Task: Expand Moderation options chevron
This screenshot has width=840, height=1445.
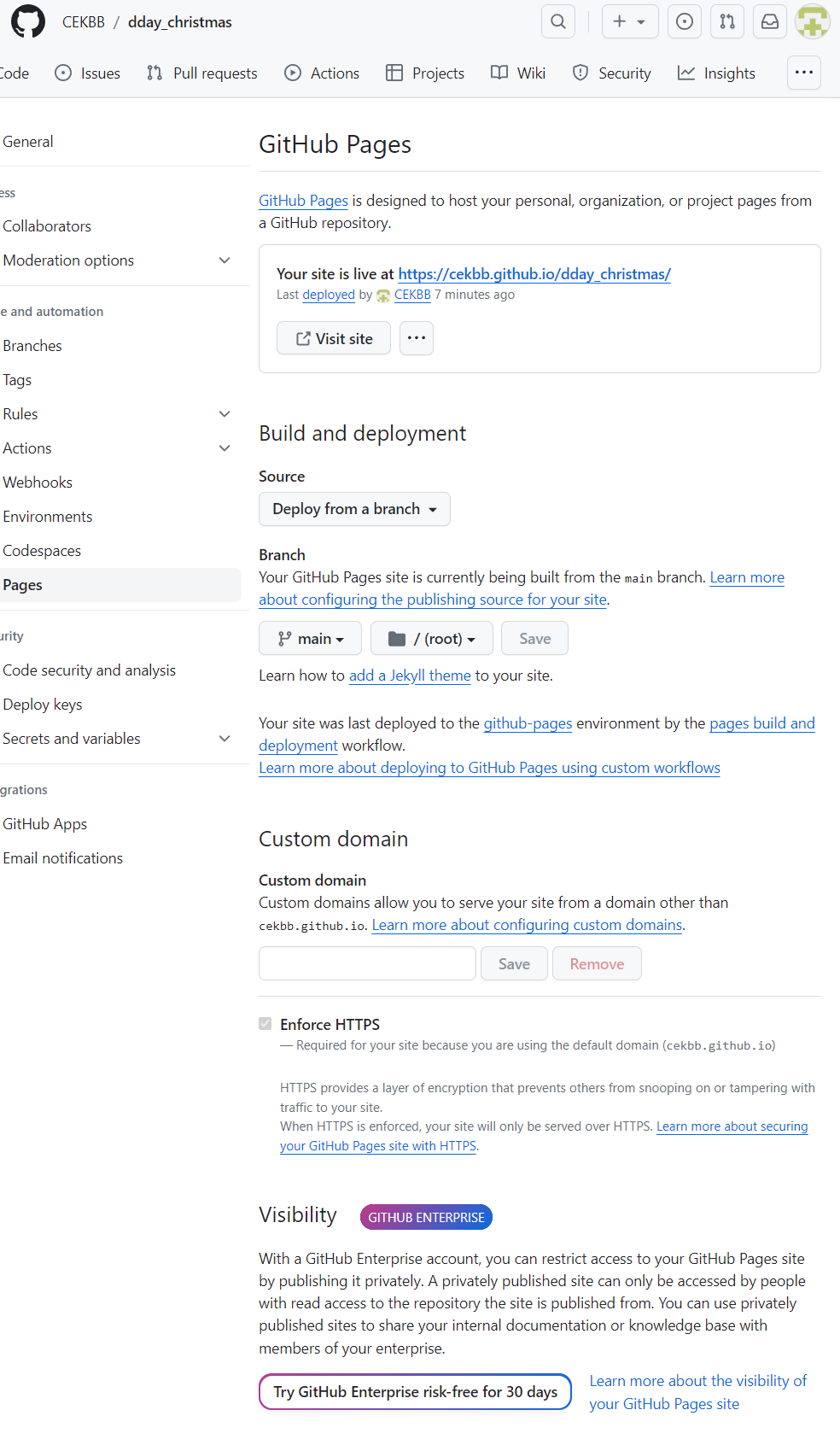Action: pos(225,260)
